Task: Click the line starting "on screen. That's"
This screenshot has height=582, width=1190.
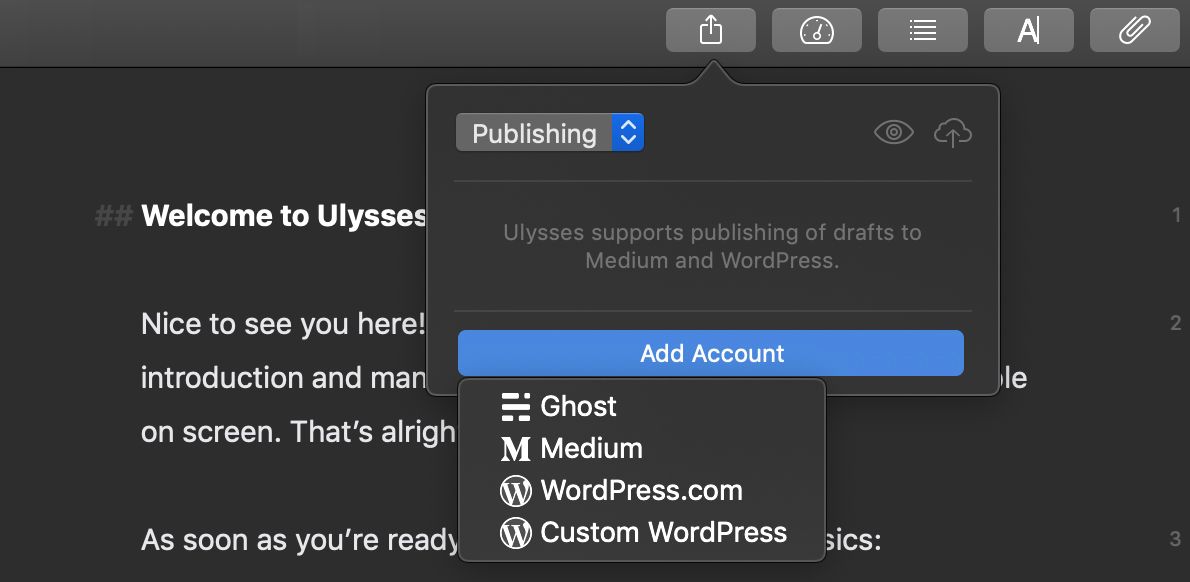Action: (297, 432)
